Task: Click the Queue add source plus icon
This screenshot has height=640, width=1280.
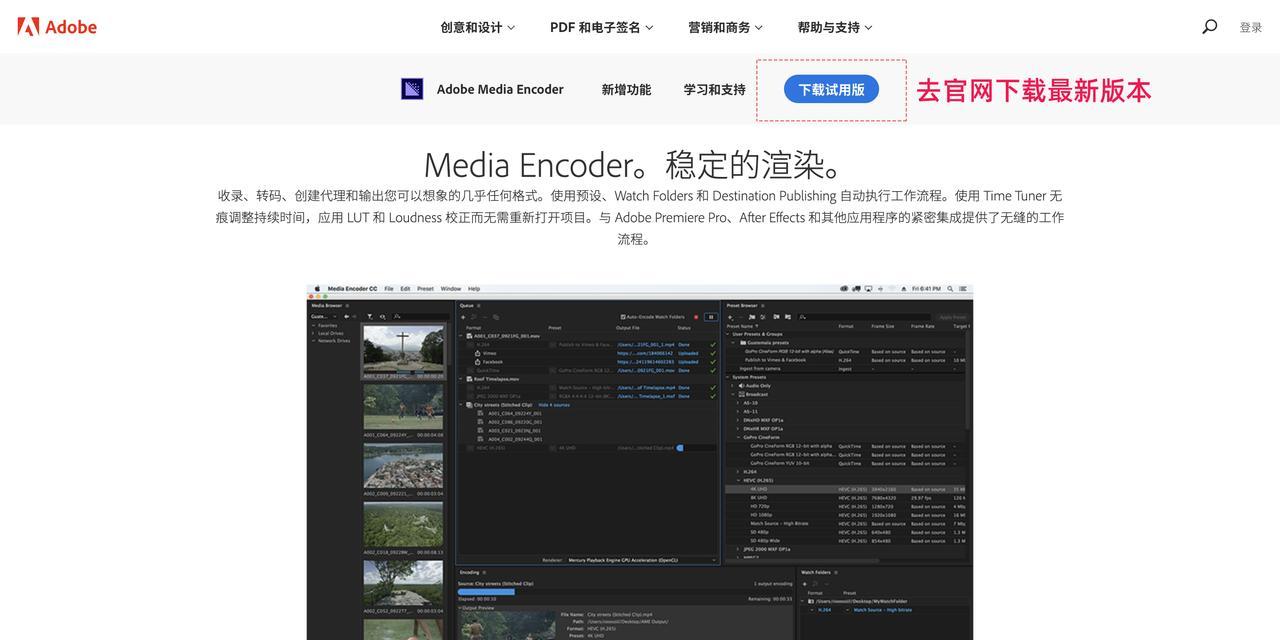Action: pos(463,317)
